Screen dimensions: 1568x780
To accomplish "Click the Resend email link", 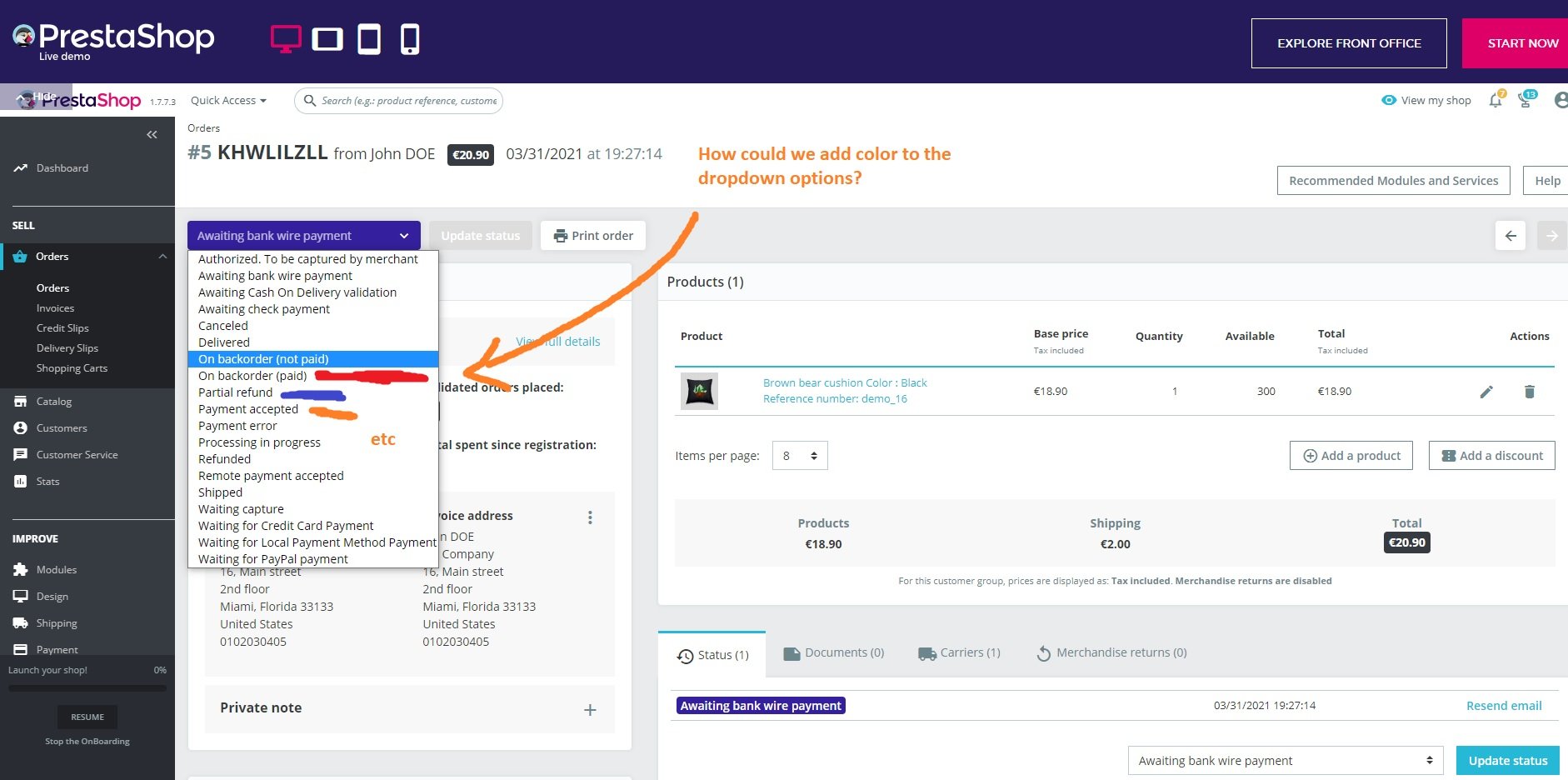I will [x=1504, y=706].
